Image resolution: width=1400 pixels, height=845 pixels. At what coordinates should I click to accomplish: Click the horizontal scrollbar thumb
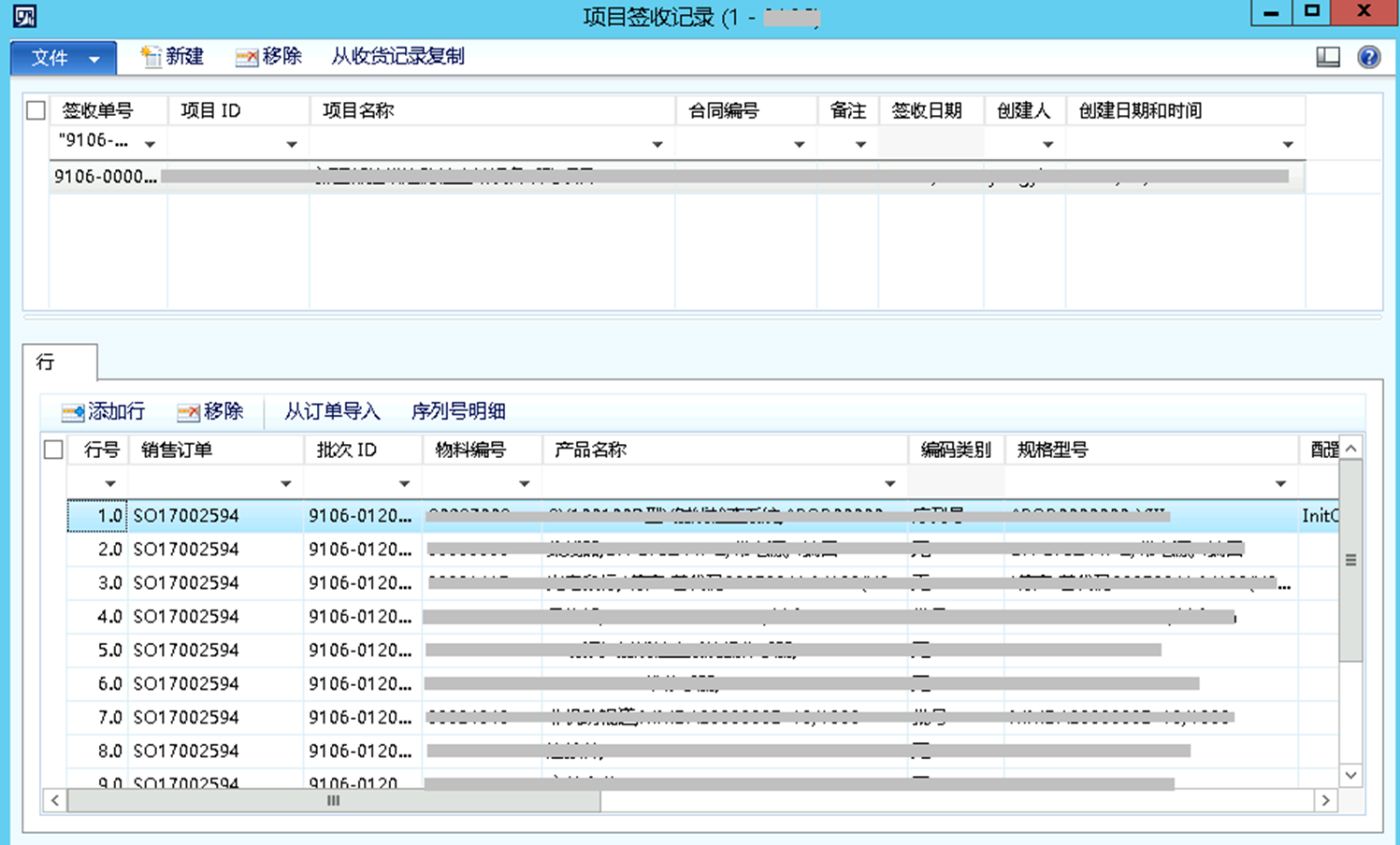pos(334,801)
